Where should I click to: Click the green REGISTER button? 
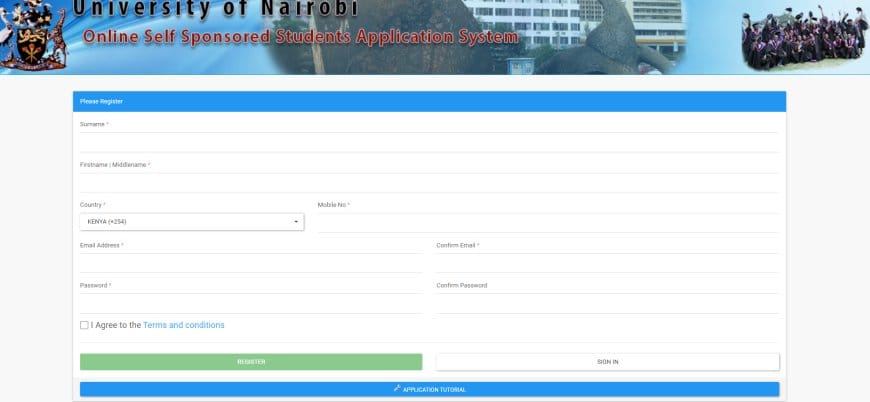[251, 362]
